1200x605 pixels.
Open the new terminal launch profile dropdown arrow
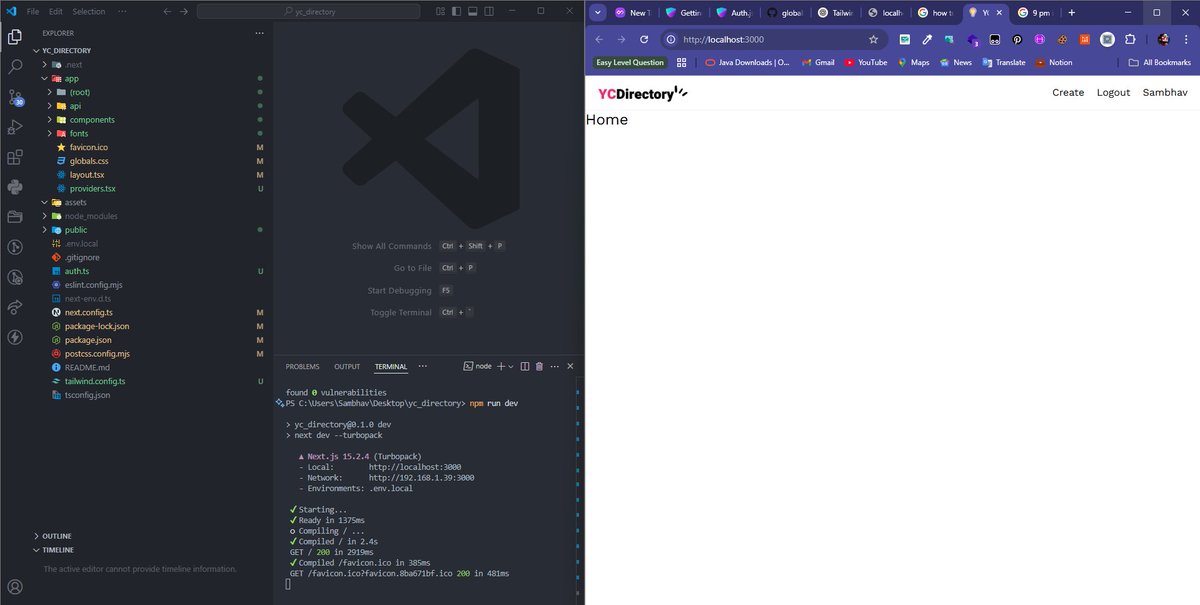coord(511,367)
